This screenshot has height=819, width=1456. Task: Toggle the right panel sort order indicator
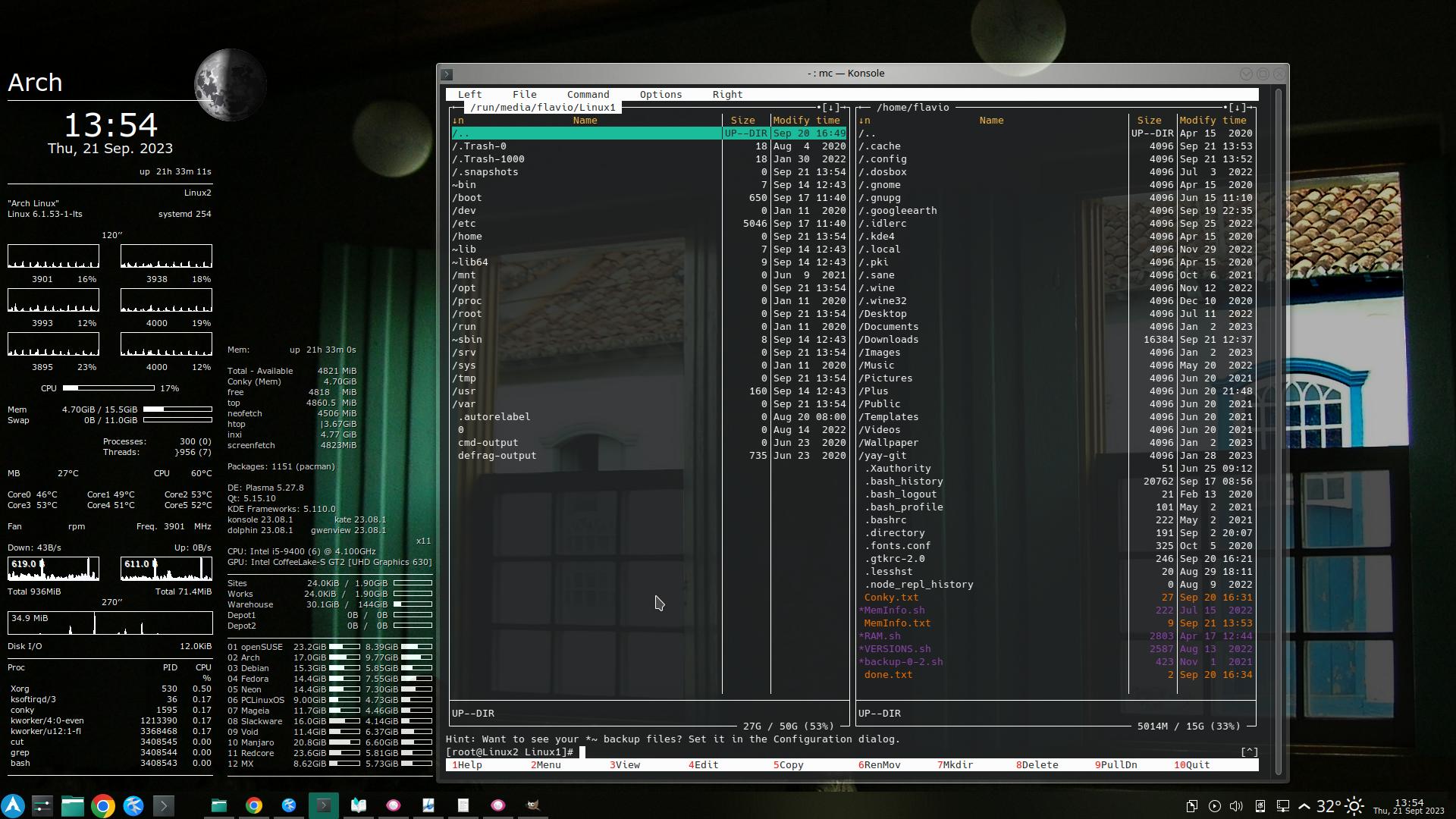(x=864, y=121)
